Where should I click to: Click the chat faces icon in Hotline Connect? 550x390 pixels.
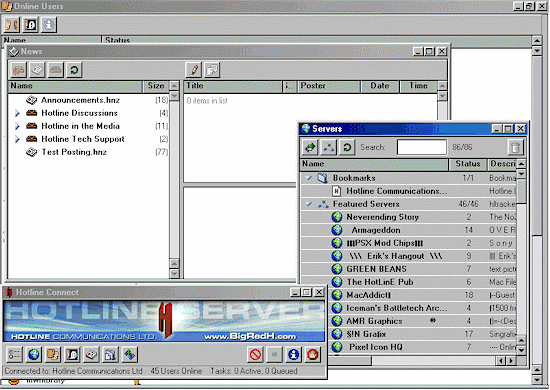53,355
